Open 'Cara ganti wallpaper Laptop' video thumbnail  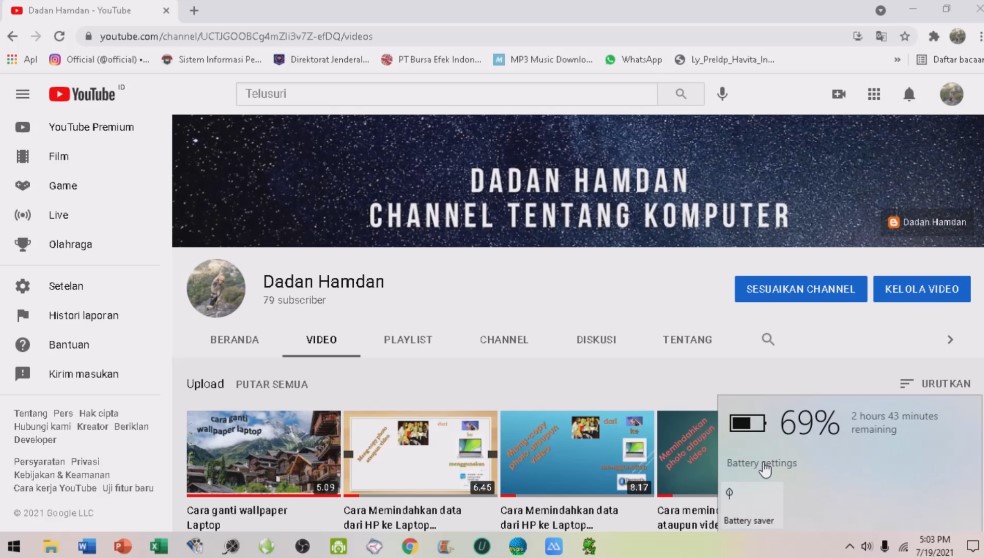[264, 453]
